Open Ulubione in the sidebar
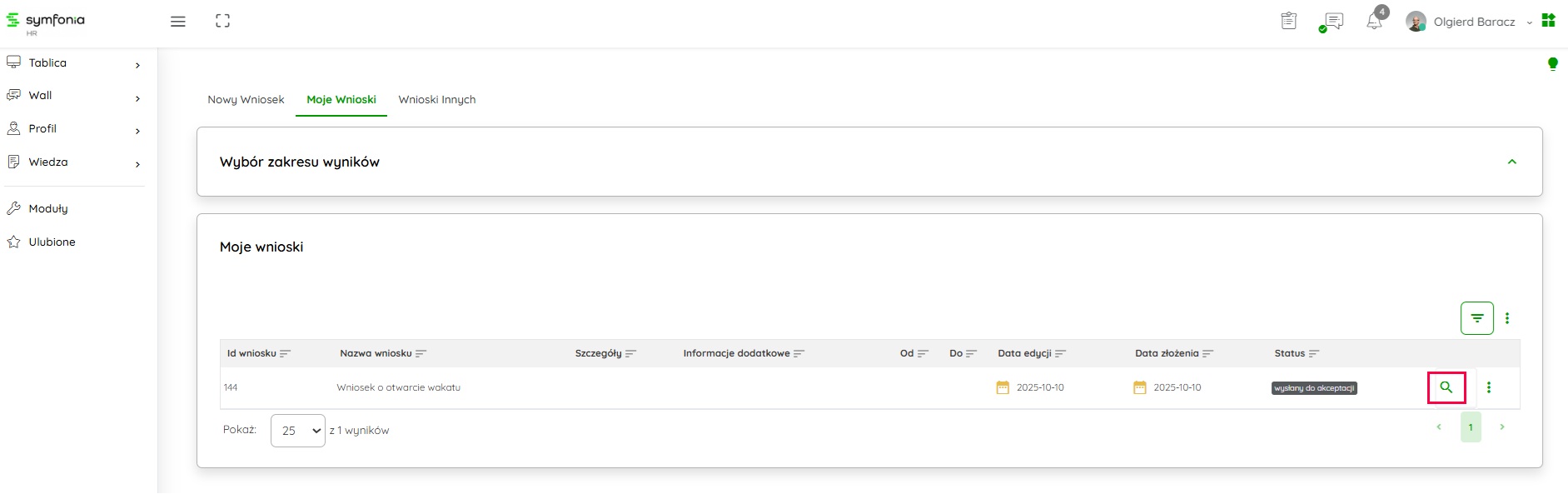Viewport: 1568px width, 494px height. pos(52,242)
